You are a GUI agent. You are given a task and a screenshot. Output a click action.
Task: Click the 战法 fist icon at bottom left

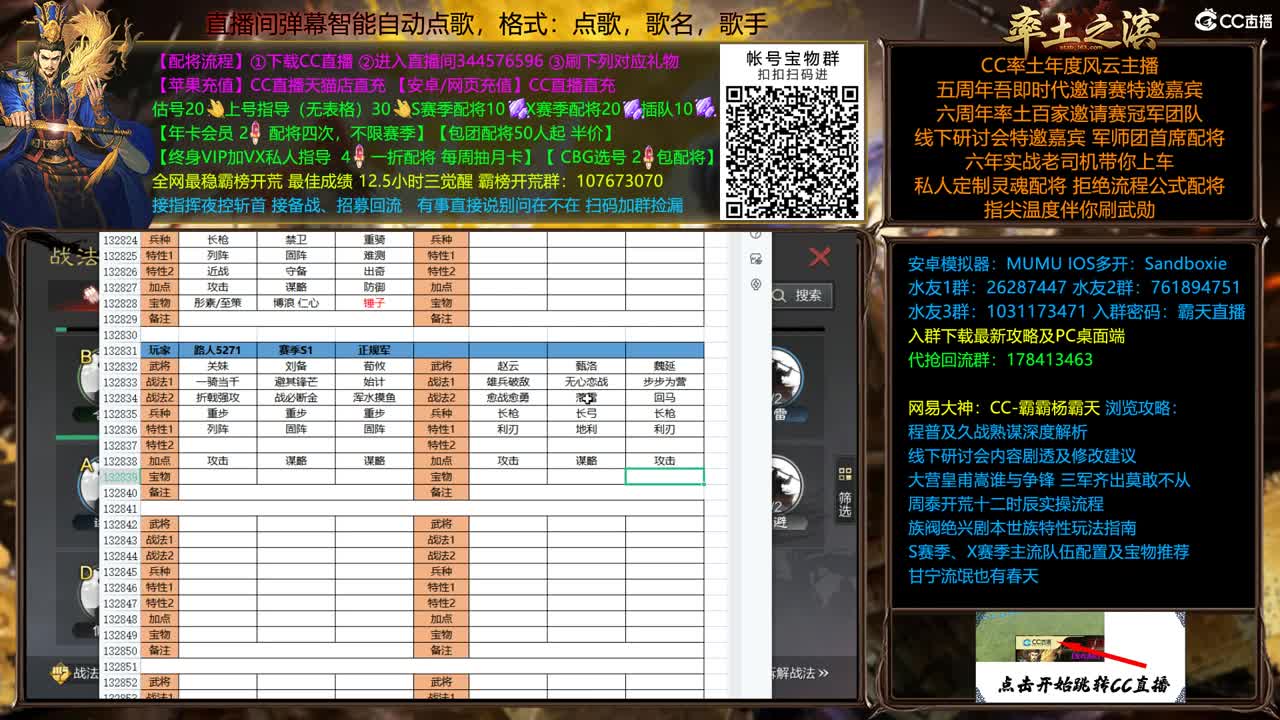coord(61,673)
